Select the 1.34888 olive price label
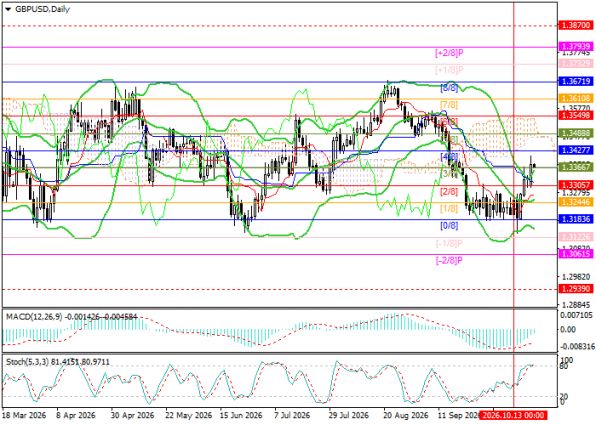 tap(575, 133)
